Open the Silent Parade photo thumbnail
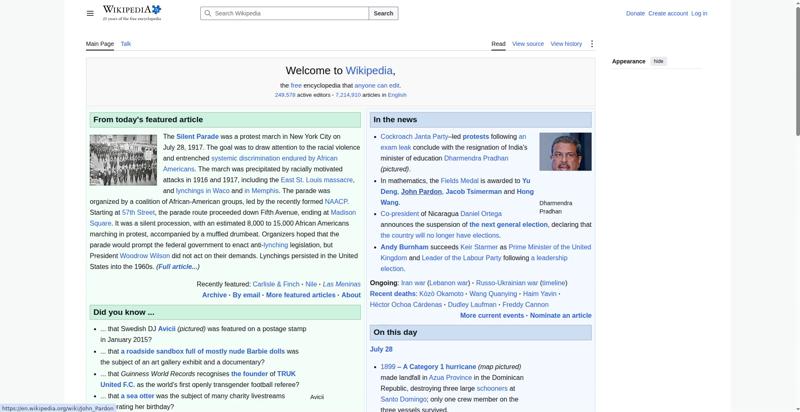 (x=123, y=160)
